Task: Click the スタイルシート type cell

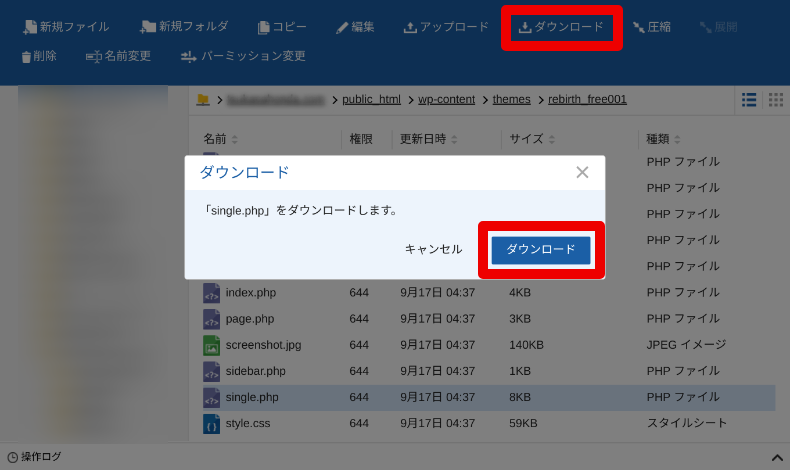Action: (x=687, y=424)
